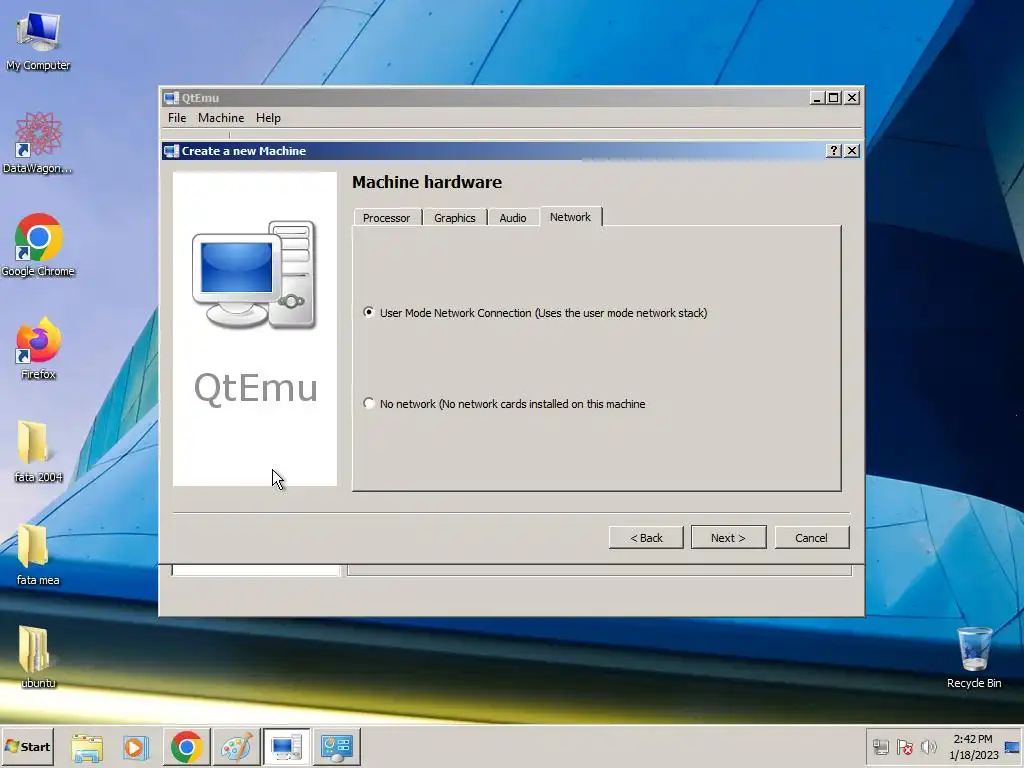Click the show desktop icon by the clock
Screen dimensions: 1024x768
pyautogui.click(x=1012, y=748)
